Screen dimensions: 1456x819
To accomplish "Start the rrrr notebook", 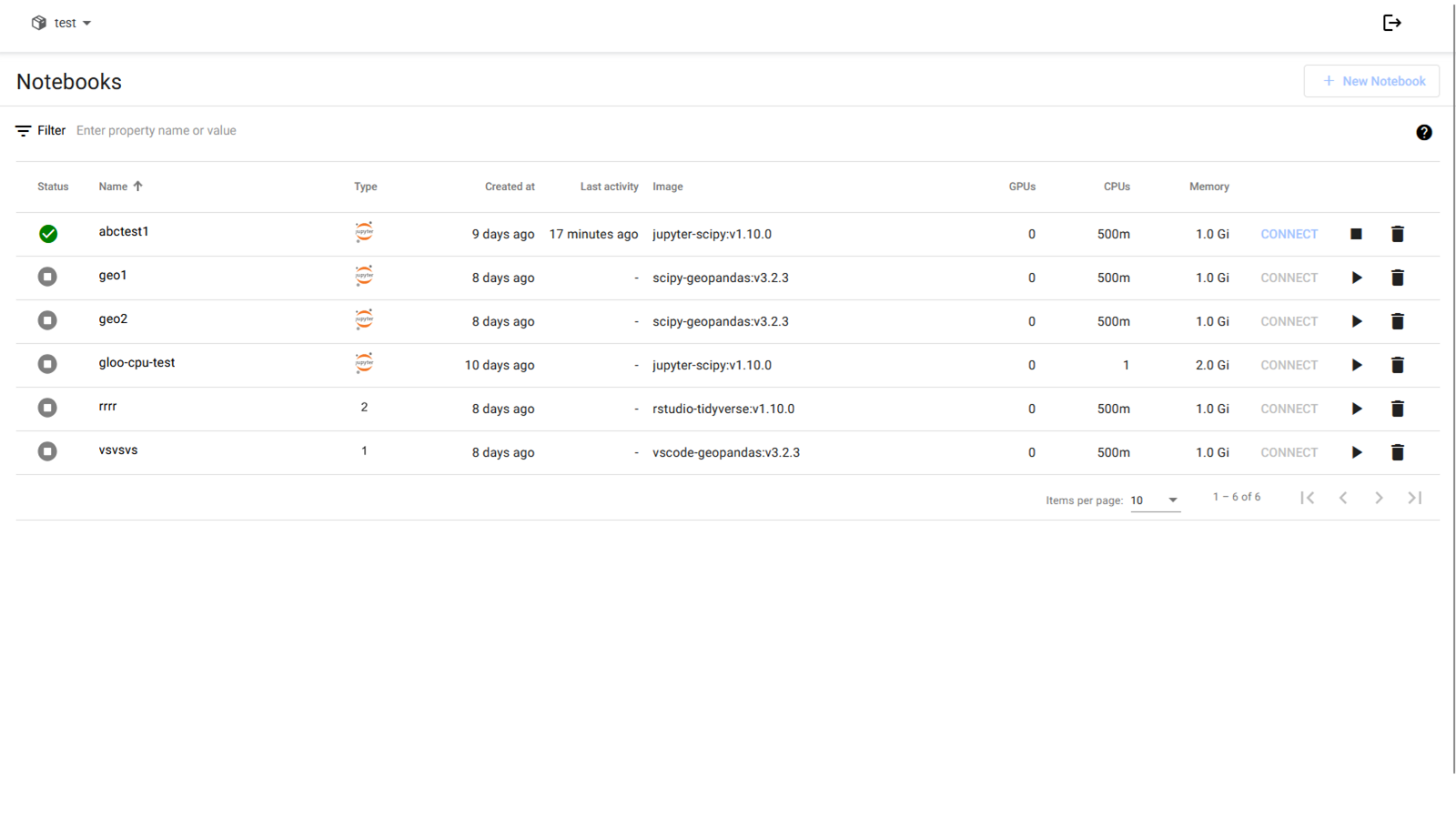I will coord(1356,409).
